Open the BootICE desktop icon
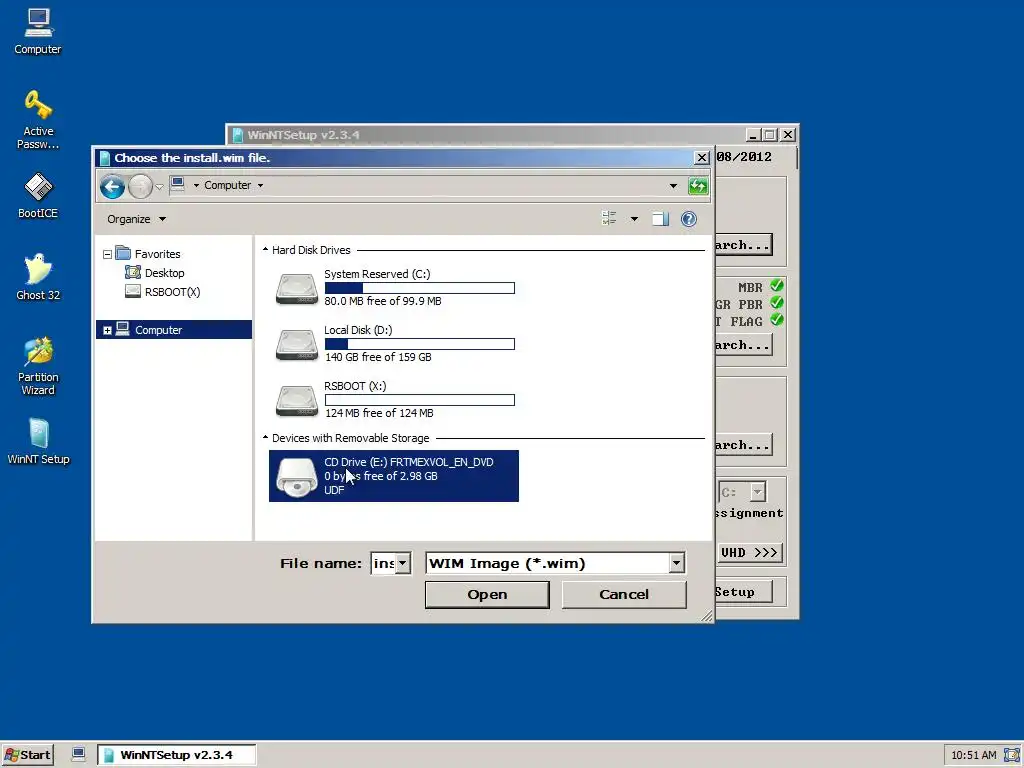The image size is (1024, 768). [38, 195]
